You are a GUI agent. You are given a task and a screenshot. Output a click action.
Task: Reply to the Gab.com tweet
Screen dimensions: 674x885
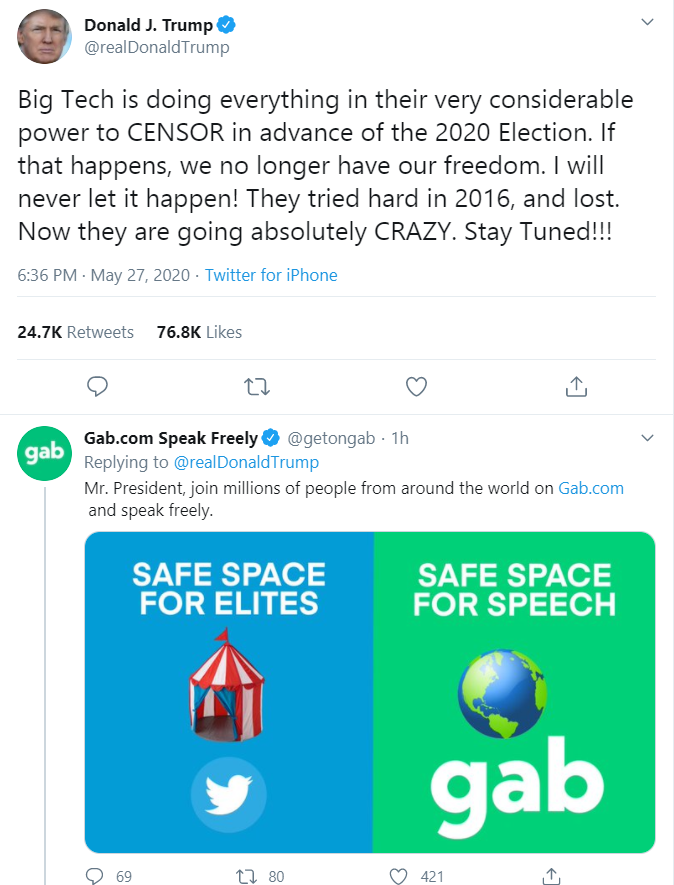click(x=96, y=876)
